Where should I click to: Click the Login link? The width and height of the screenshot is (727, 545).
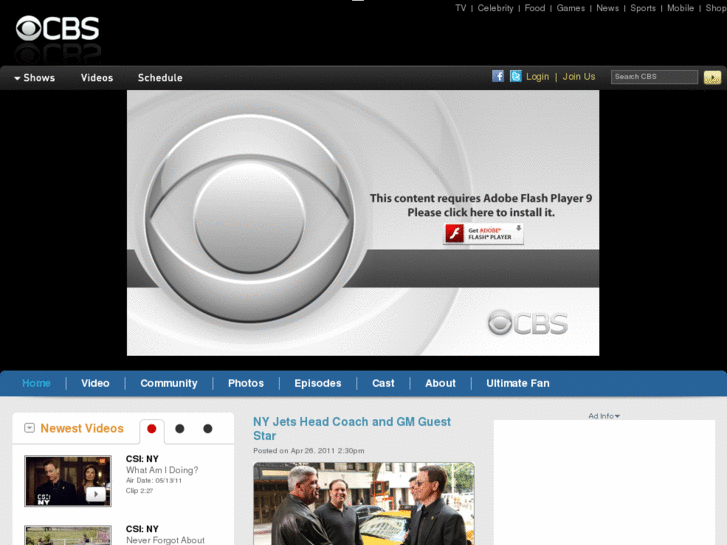537,77
